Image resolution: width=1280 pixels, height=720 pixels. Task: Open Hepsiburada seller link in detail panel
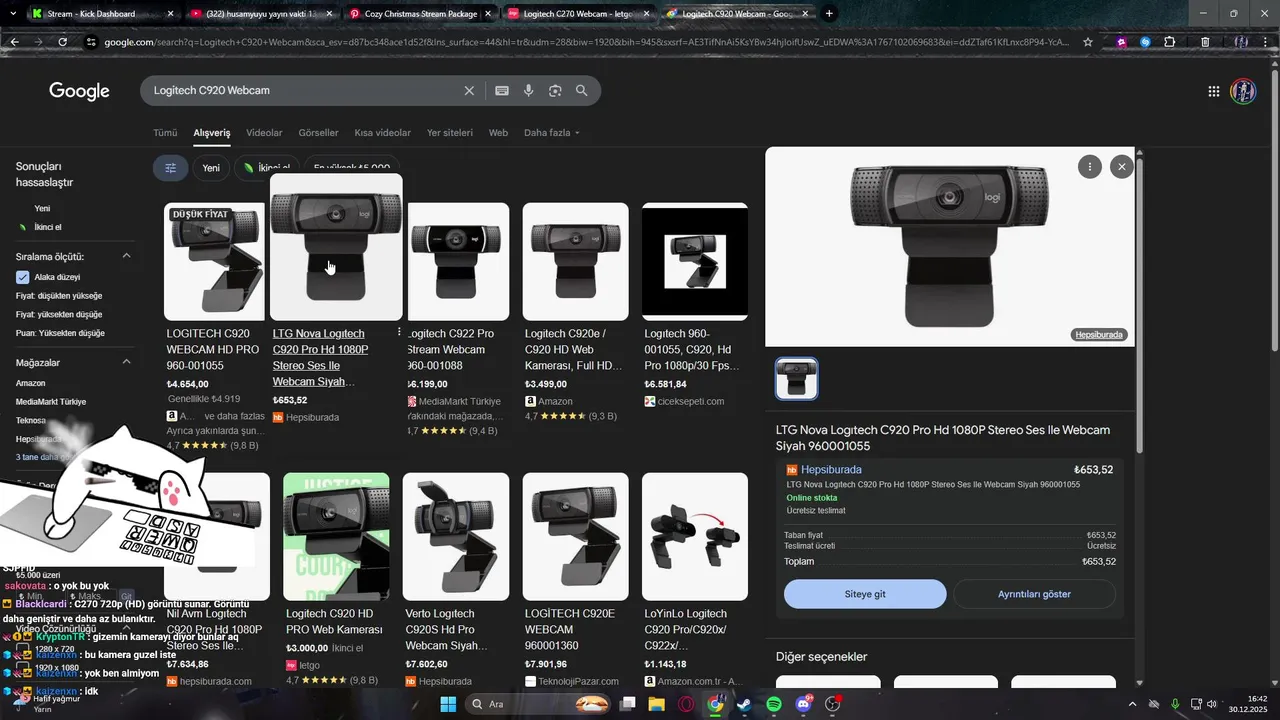click(831, 470)
